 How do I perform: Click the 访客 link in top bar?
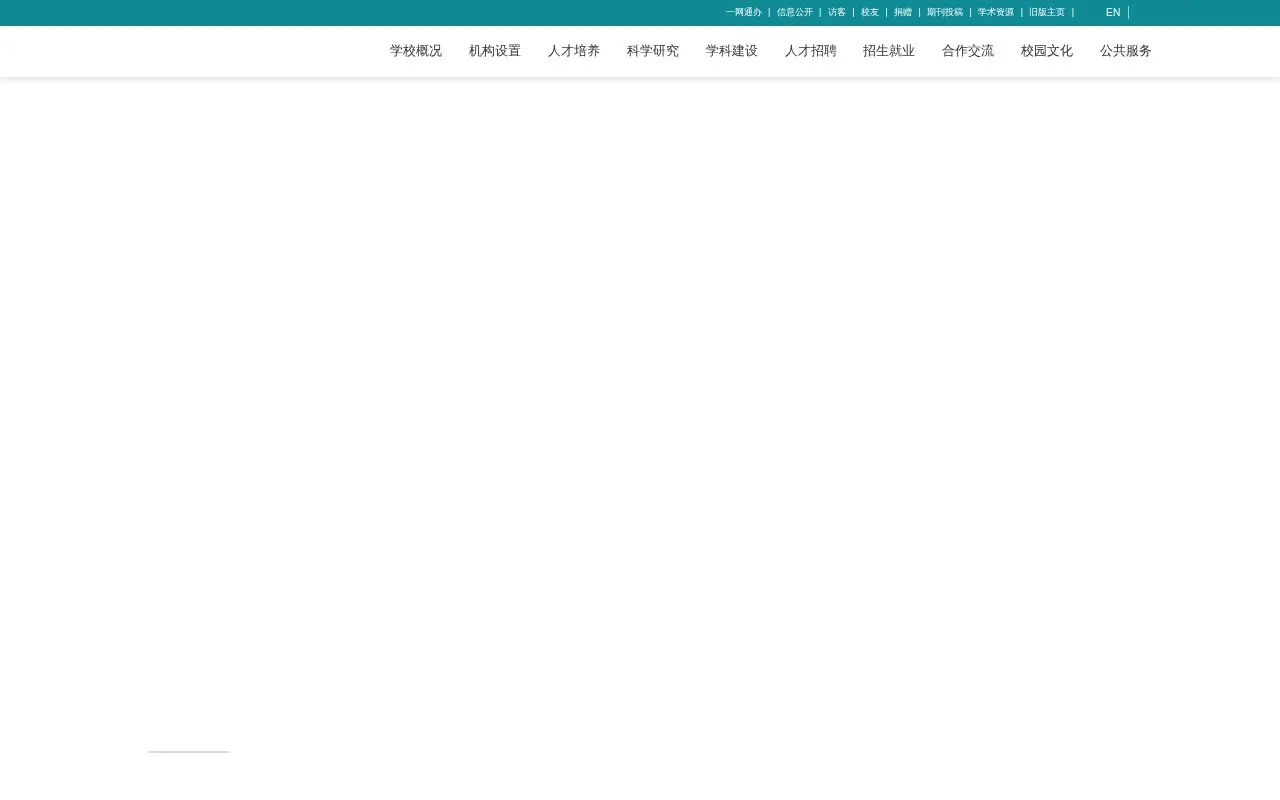coord(837,13)
